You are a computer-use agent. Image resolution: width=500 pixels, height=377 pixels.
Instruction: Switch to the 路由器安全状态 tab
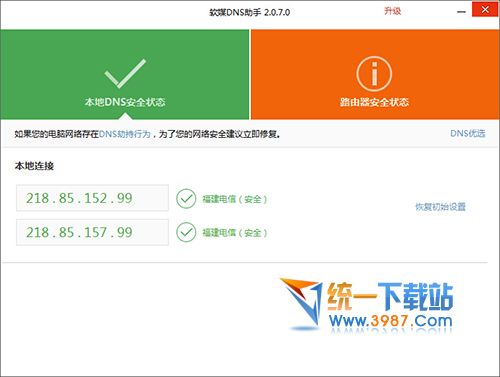click(375, 75)
